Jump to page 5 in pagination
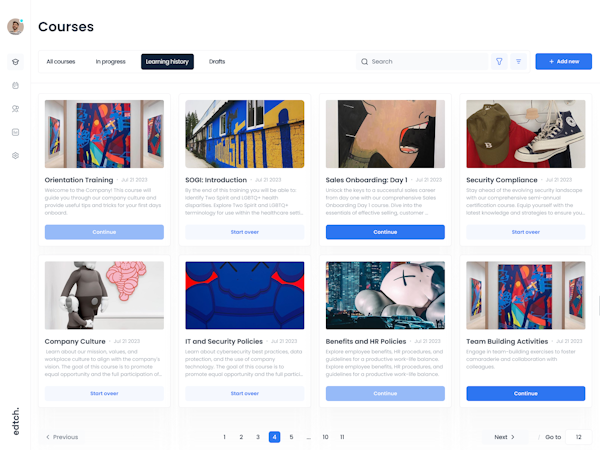Screen dimensions: 600x450 [x=291, y=437]
